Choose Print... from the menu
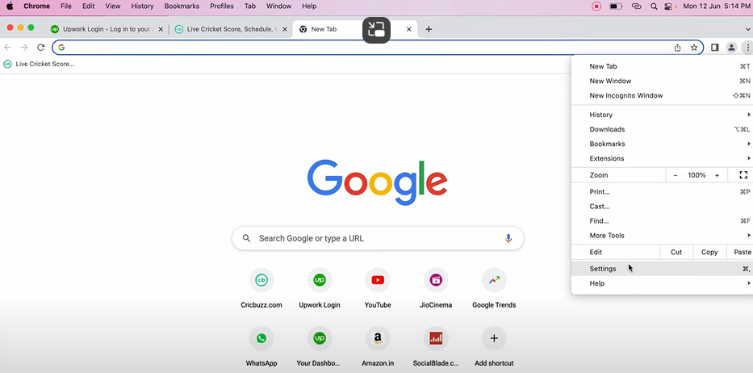 pyautogui.click(x=662, y=192)
